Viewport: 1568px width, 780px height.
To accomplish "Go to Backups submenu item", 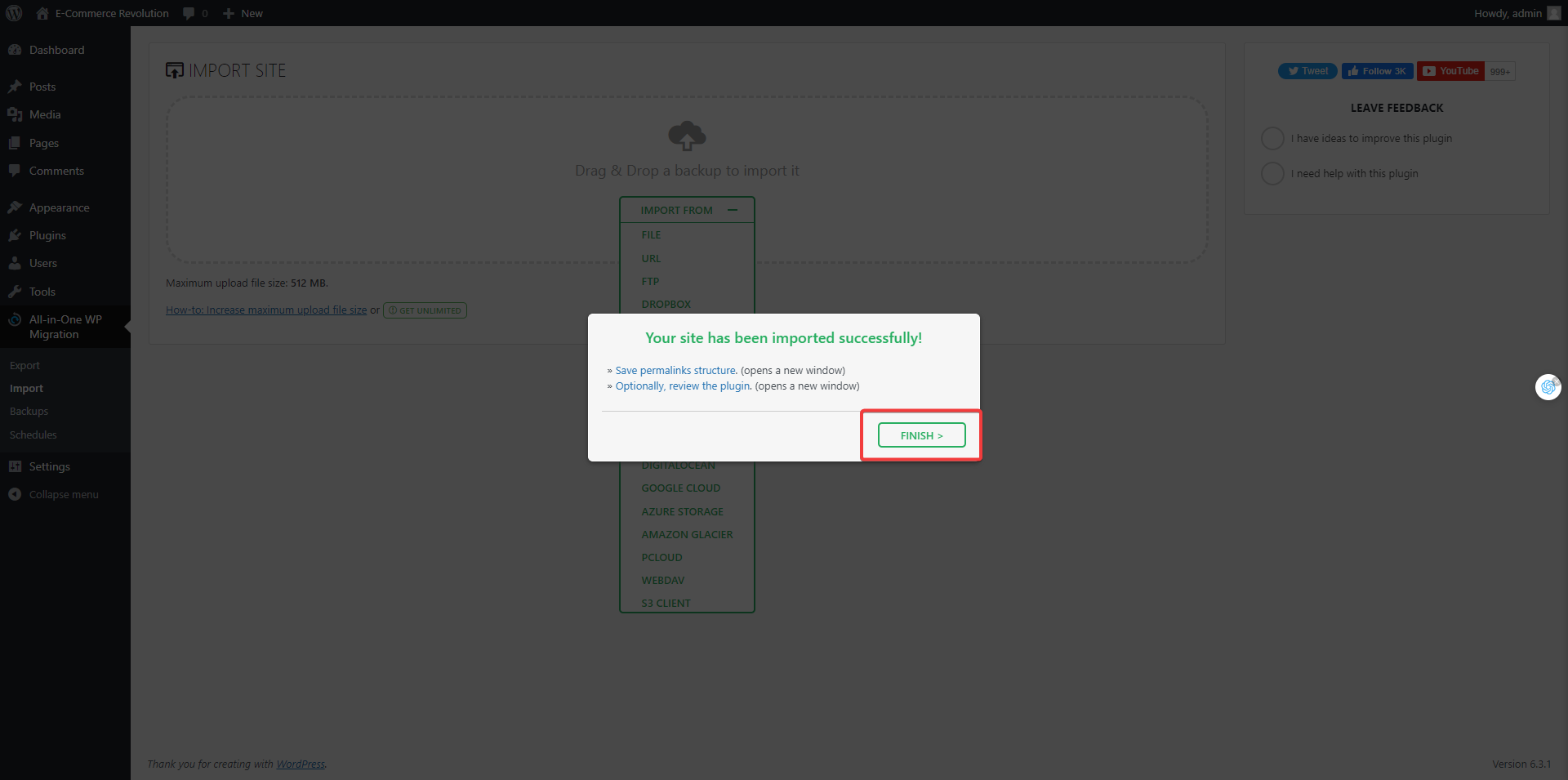I will pyautogui.click(x=29, y=411).
